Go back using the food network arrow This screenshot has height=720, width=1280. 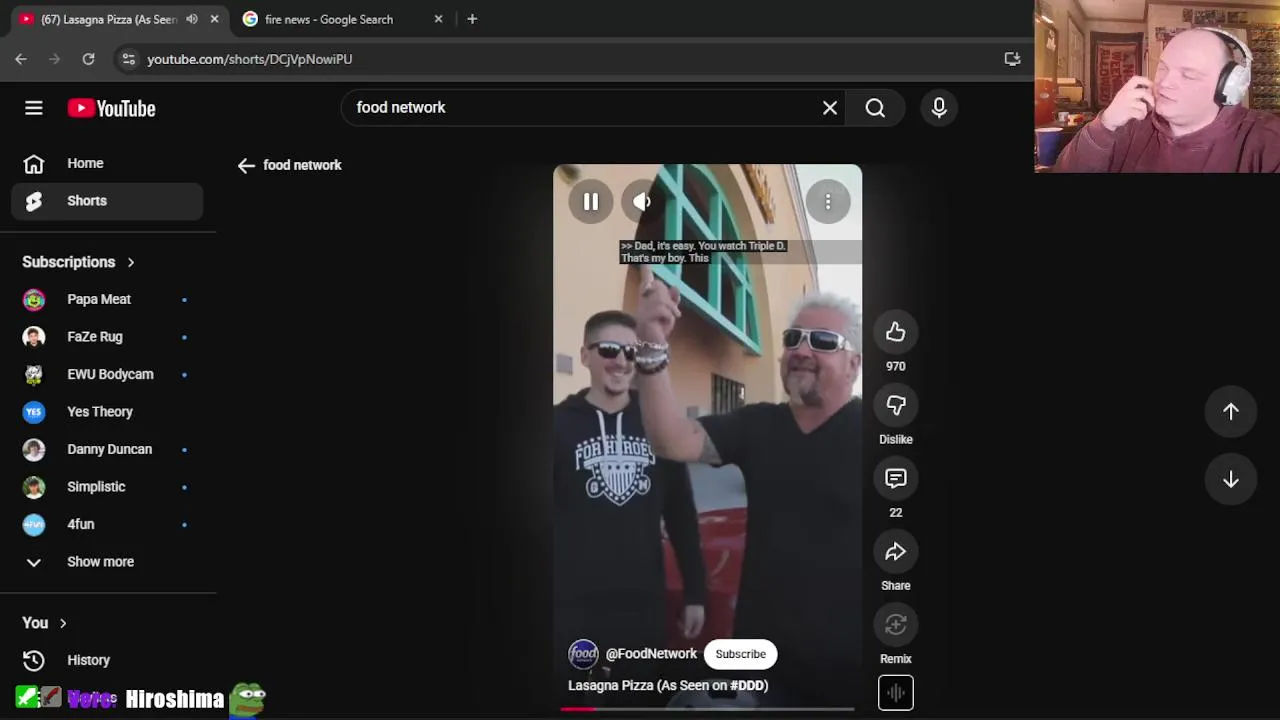click(246, 166)
